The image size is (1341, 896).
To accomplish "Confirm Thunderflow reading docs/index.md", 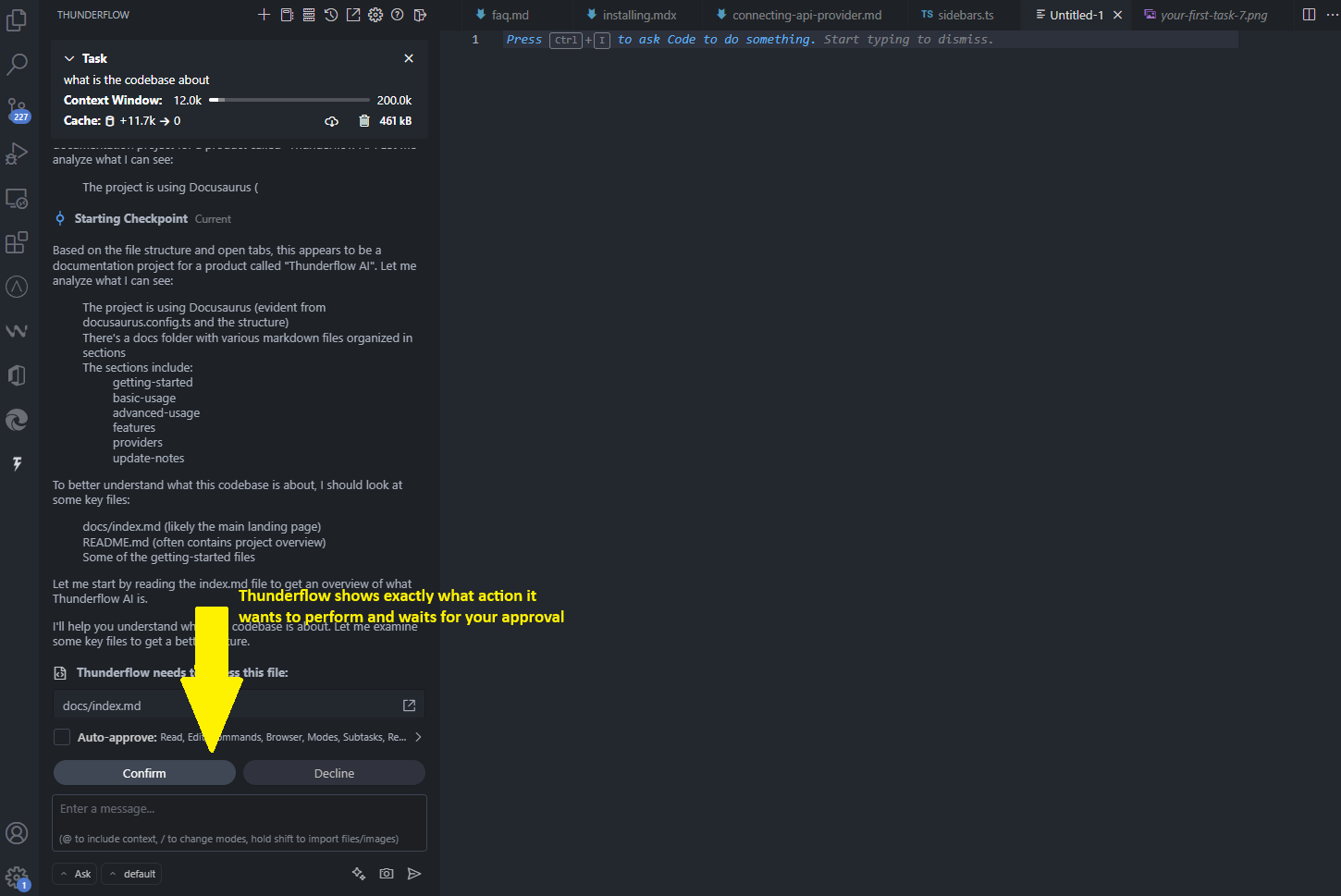I will click(144, 772).
